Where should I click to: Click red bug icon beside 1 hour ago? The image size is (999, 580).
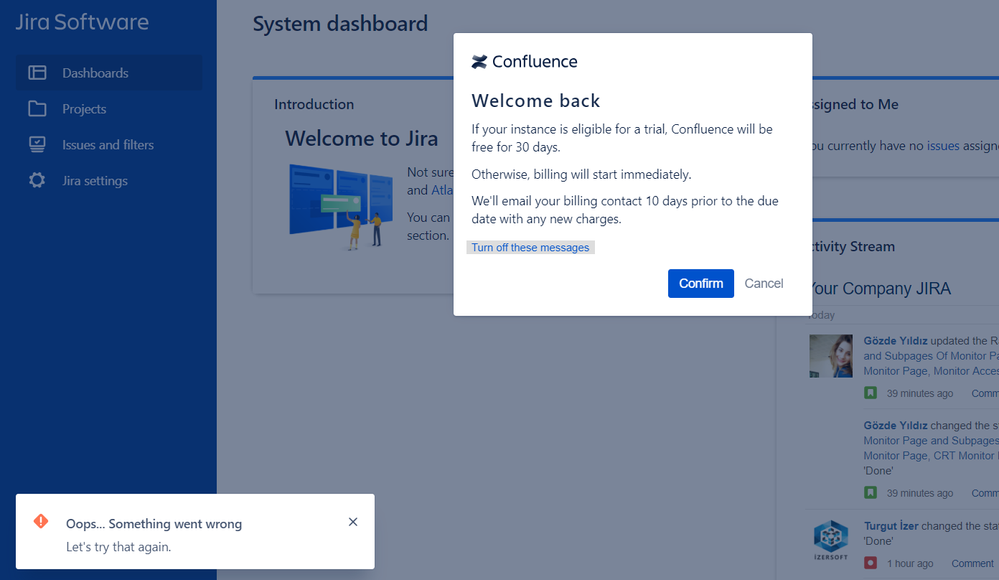point(870,563)
